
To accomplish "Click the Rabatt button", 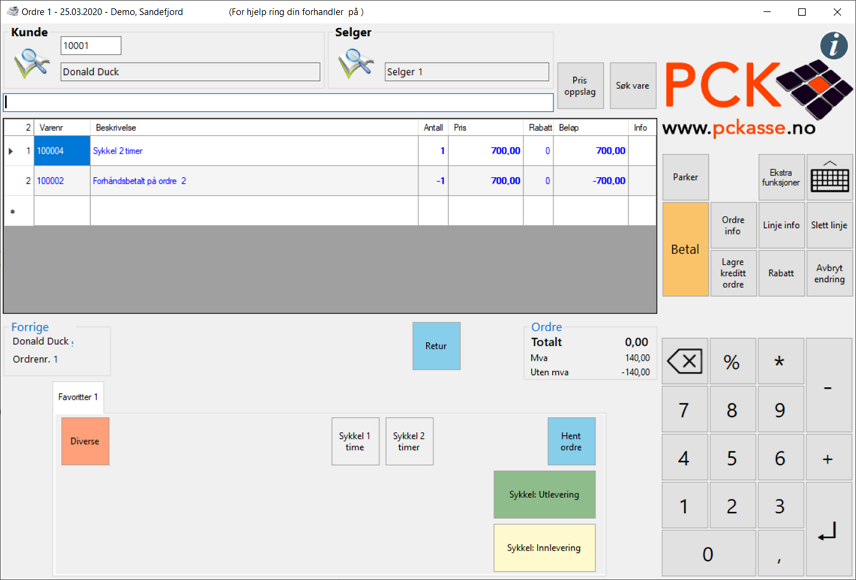I will (781, 273).
